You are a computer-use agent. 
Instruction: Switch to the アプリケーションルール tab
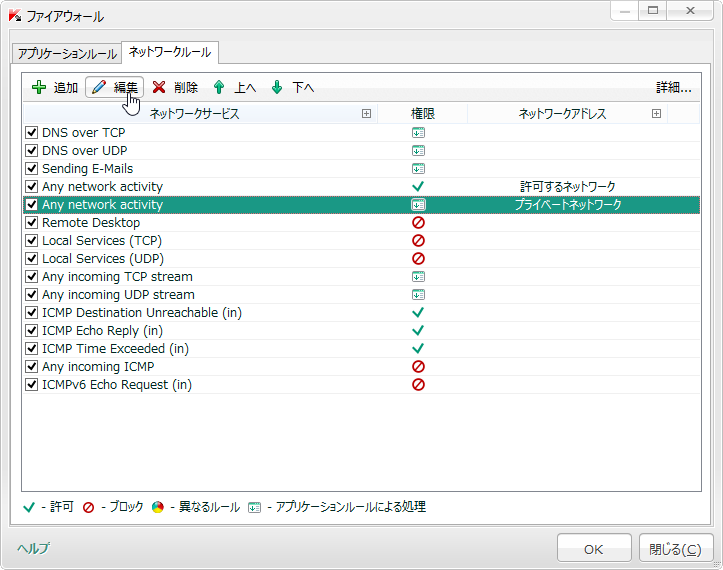pyautogui.click(x=65, y=53)
